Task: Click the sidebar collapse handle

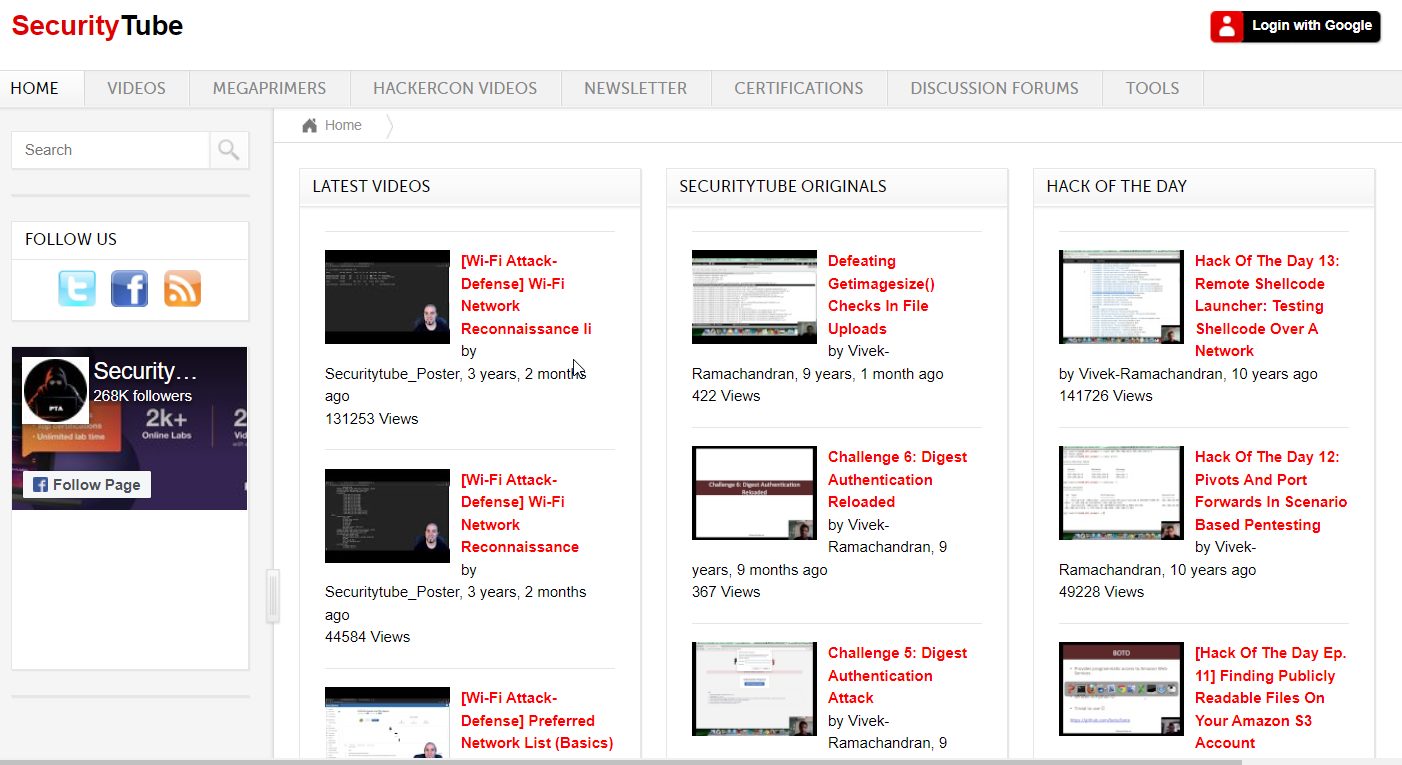Action: tap(272, 596)
